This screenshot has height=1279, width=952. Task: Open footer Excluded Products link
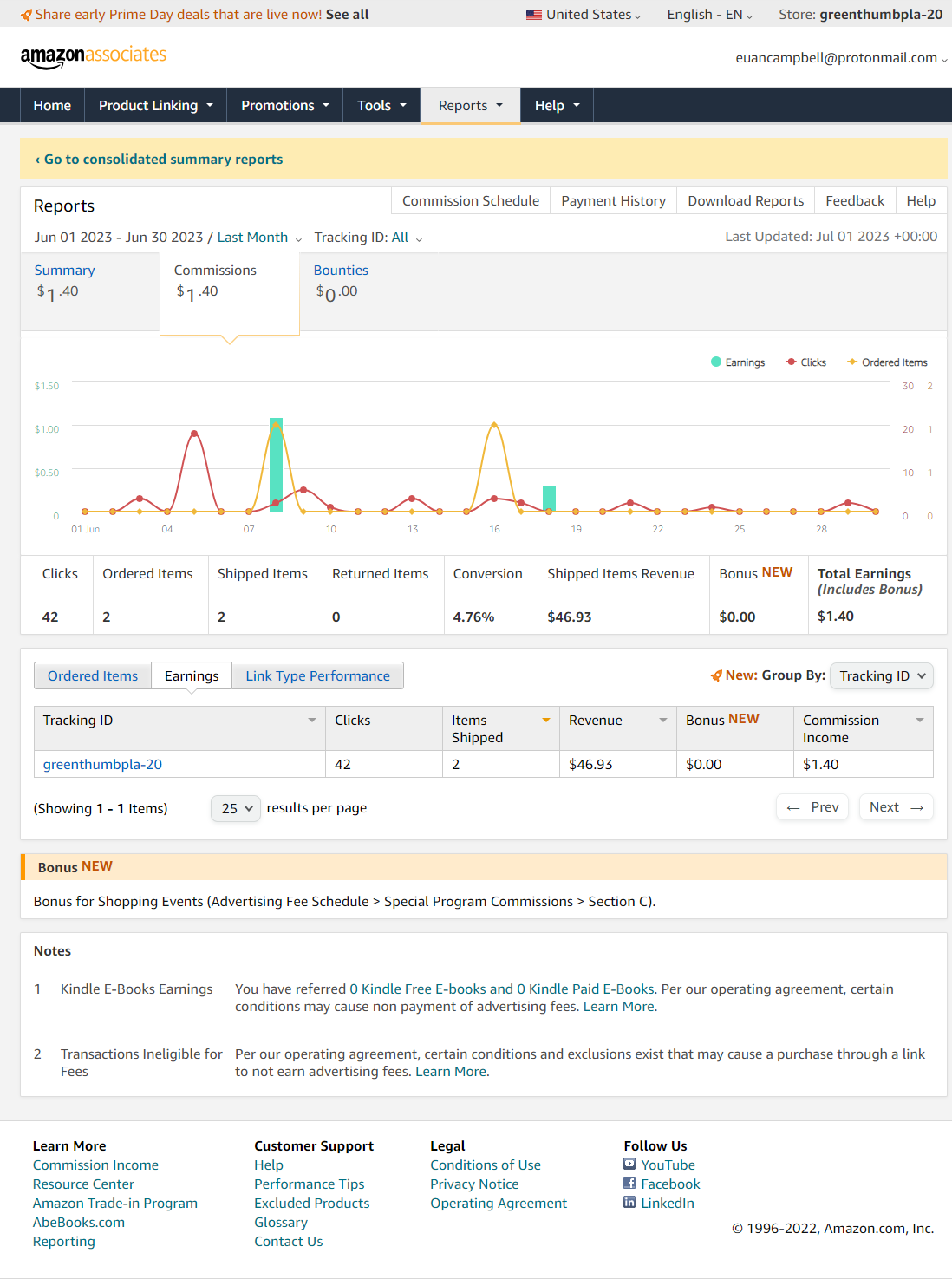311,1203
